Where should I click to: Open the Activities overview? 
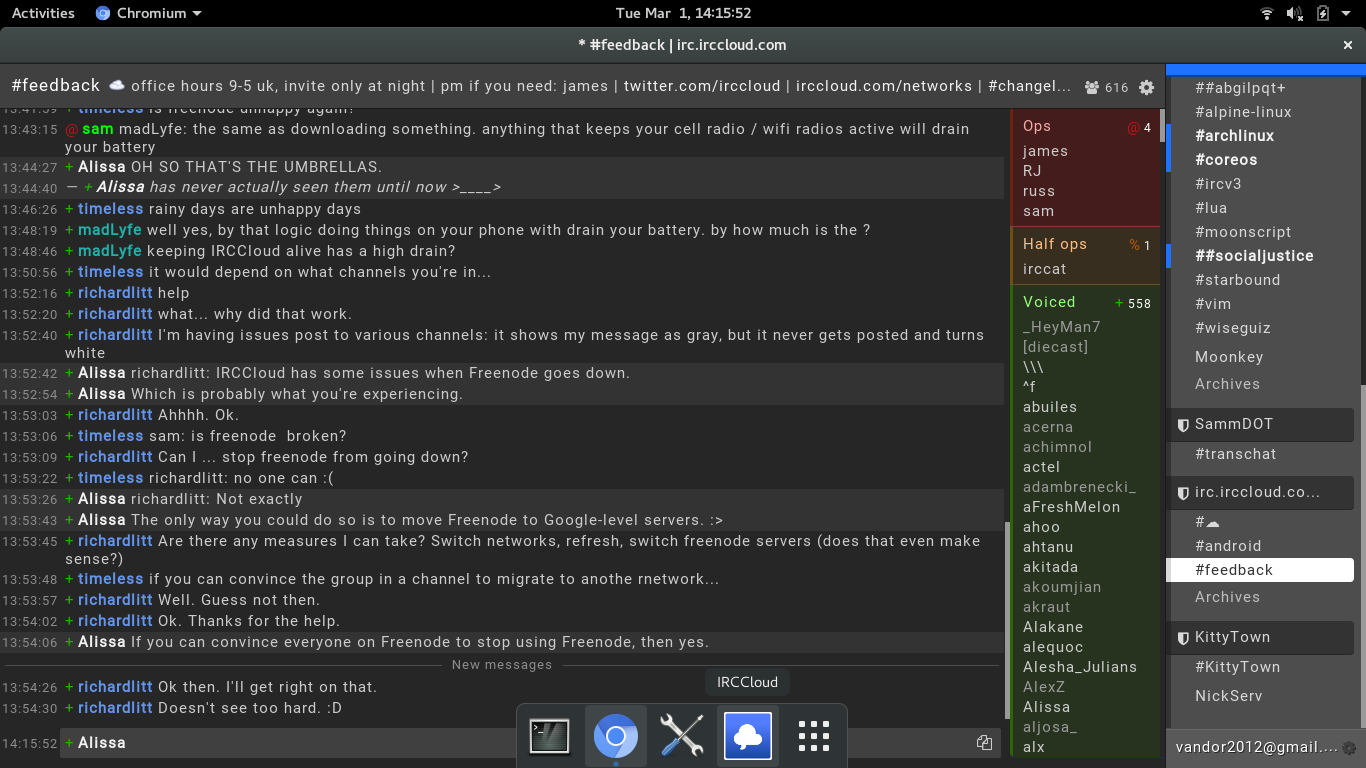(x=43, y=13)
